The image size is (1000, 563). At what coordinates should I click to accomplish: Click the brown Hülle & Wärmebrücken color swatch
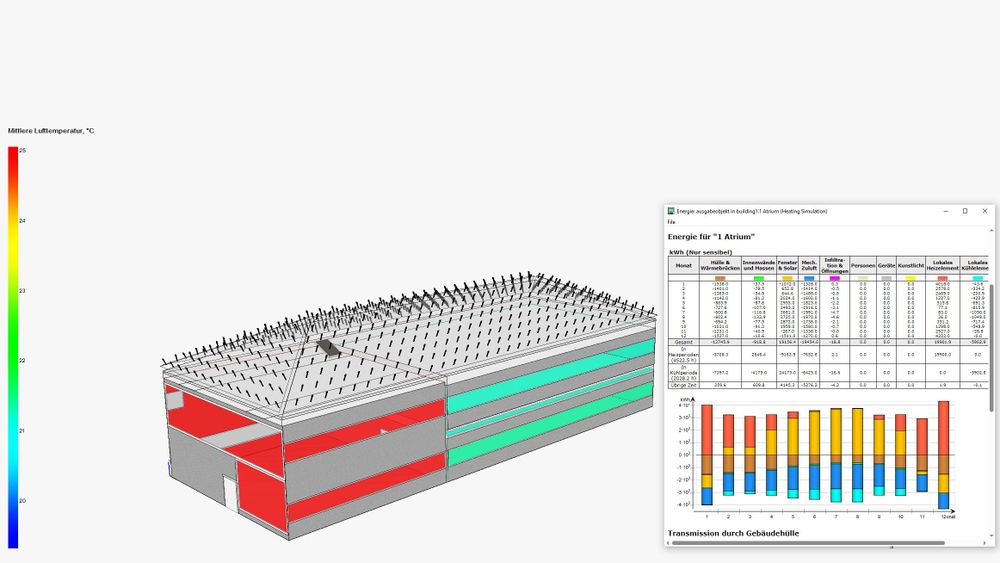(720, 279)
